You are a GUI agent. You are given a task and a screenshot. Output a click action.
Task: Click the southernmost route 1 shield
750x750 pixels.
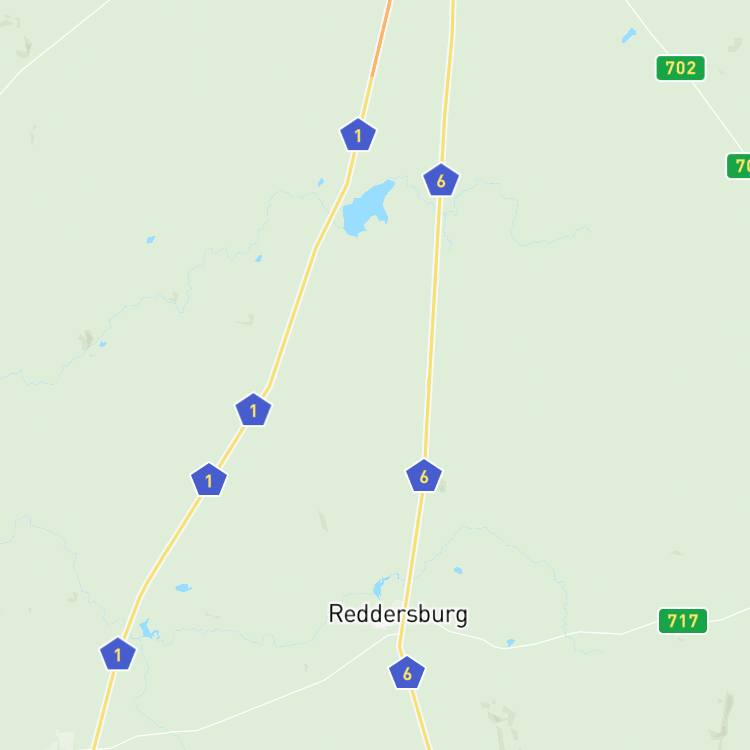tap(118, 654)
